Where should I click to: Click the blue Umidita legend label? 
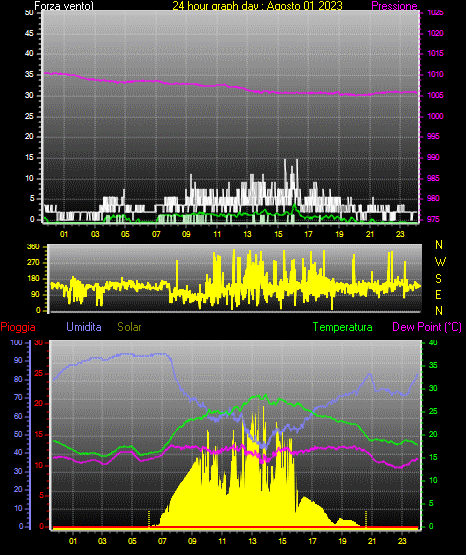coord(84,327)
